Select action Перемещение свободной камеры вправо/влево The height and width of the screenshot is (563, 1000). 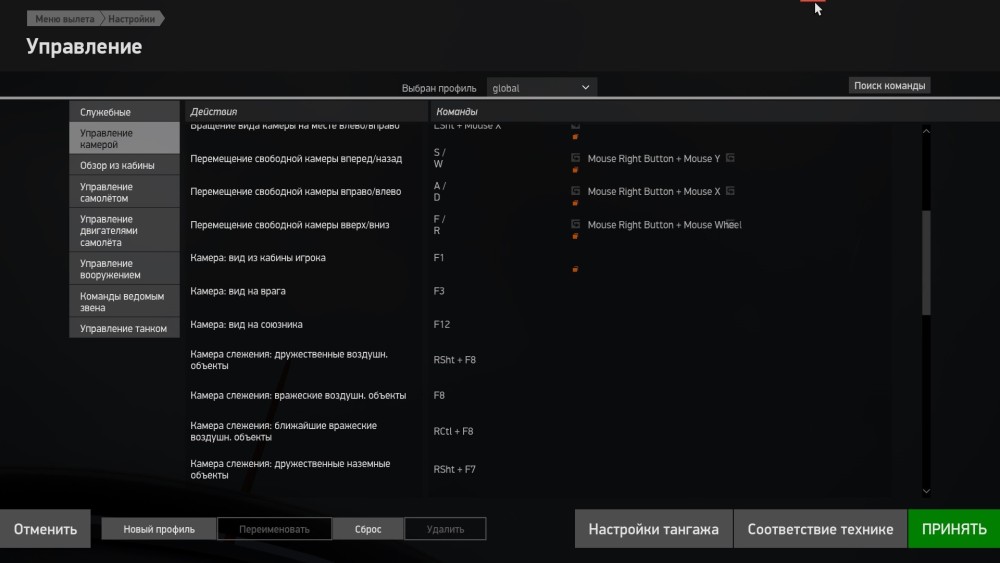(295, 191)
